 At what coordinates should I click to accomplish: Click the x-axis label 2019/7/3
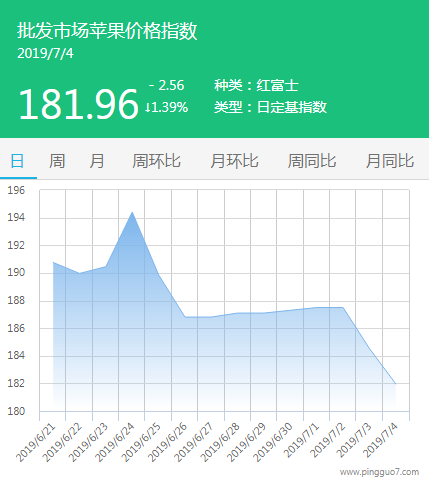click(x=354, y=440)
